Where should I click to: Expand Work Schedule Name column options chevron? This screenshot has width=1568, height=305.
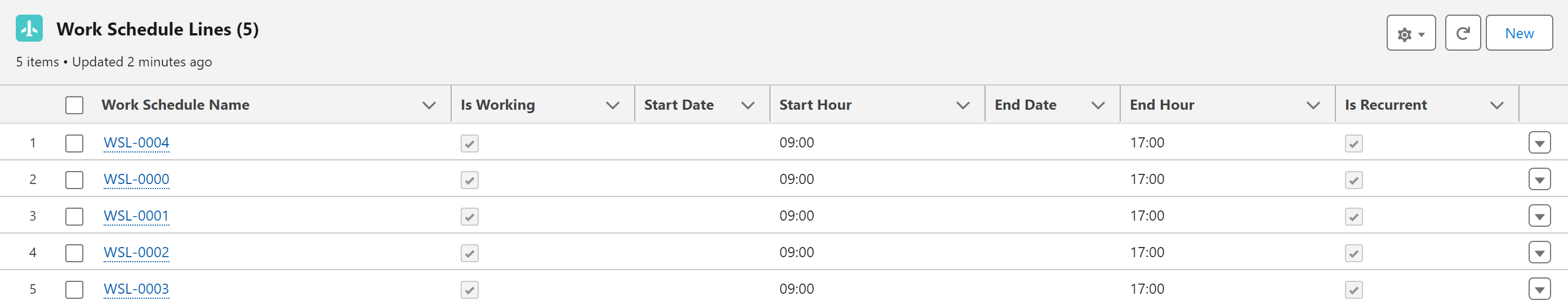tap(429, 105)
